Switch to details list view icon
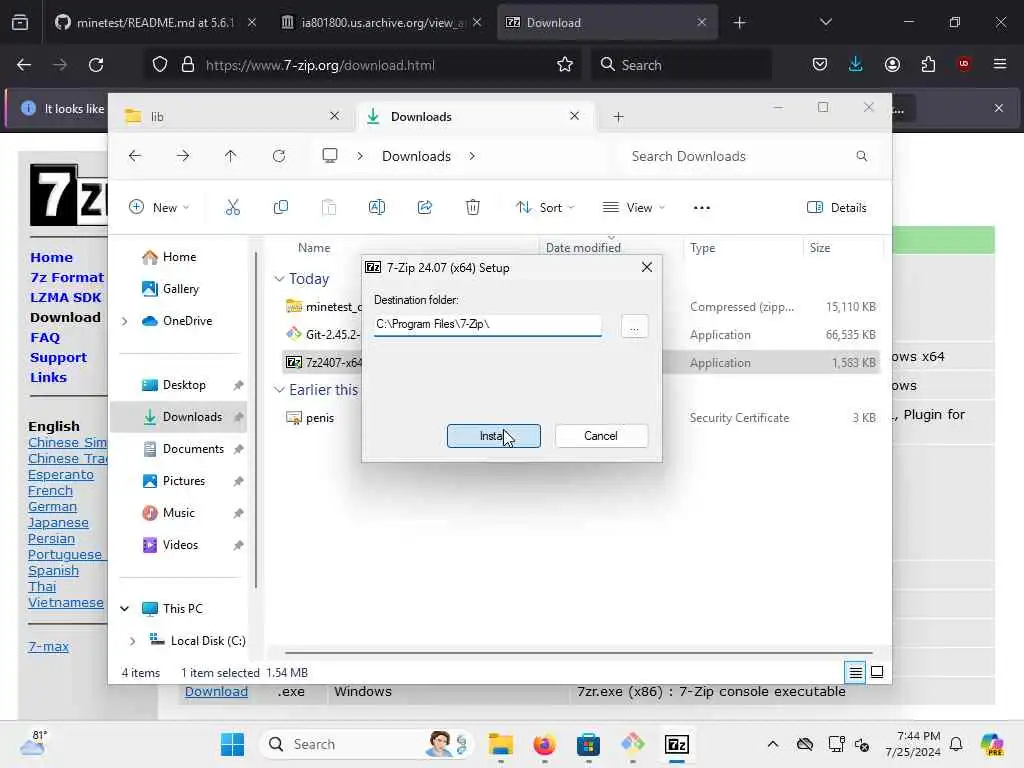Viewport: 1024px width, 768px height. 855,672
